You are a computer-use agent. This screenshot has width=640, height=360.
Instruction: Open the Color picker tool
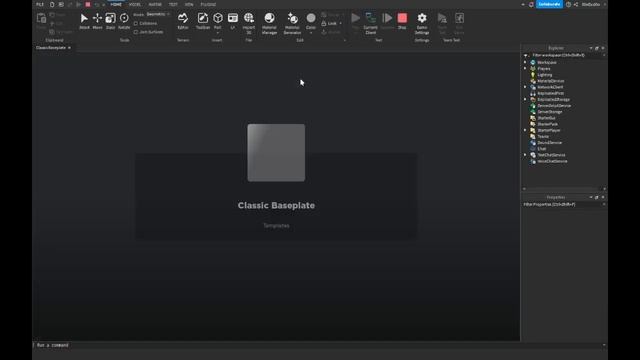[x=311, y=20]
